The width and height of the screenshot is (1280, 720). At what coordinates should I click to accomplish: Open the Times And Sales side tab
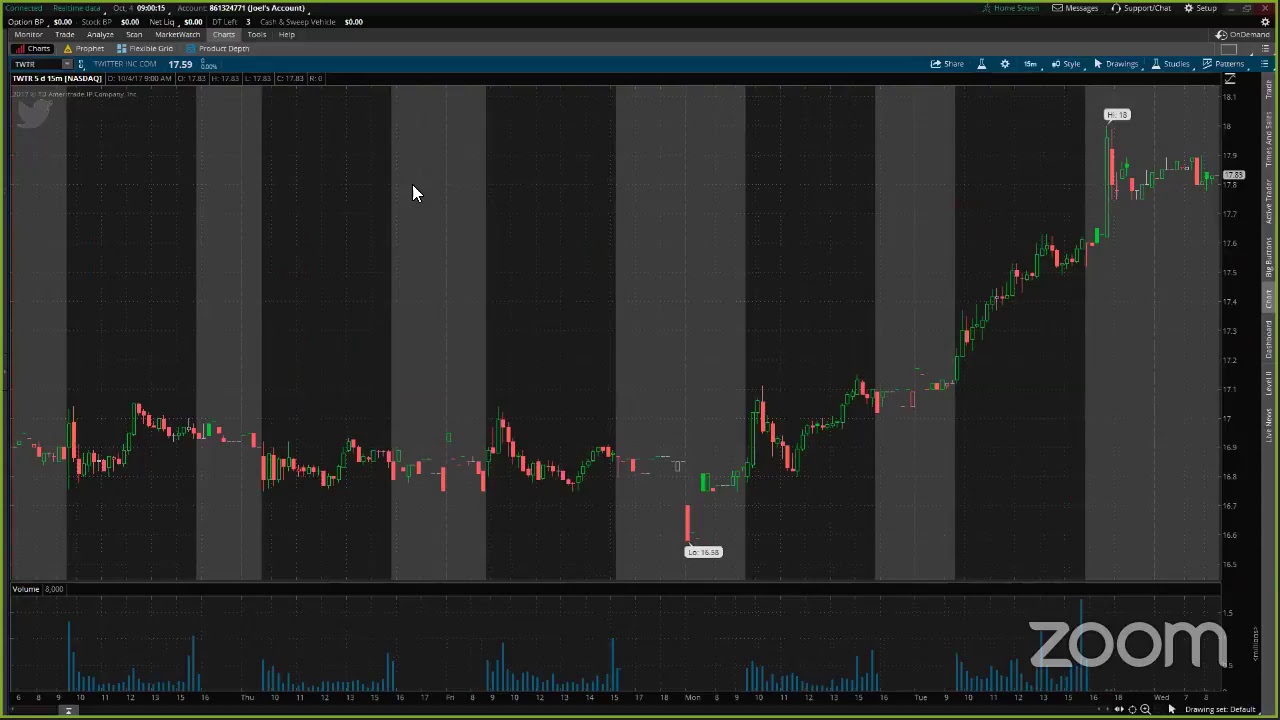click(1269, 140)
